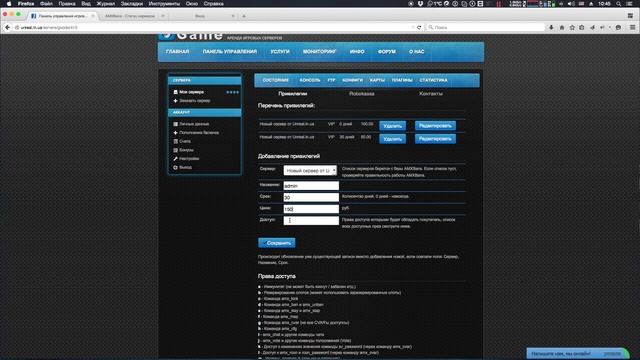This screenshot has height=360, width=640.
Task: Click the 'Выход' logout icon
Action: tap(176, 167)
